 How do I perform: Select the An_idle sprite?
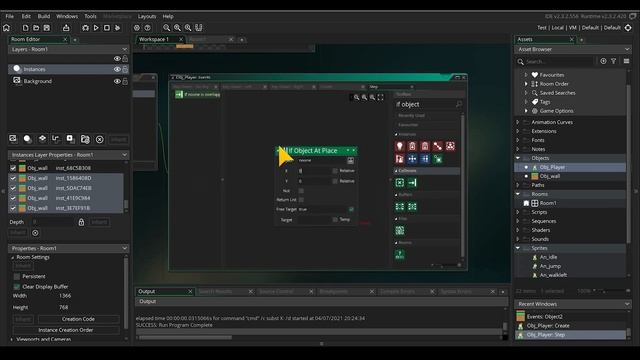coord(548,257)
